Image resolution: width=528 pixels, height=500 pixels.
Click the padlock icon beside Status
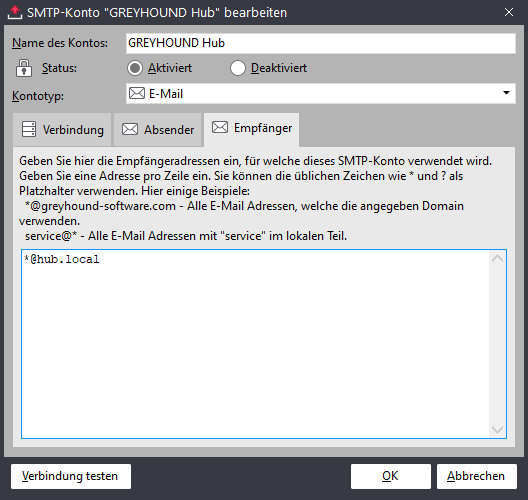pyautogui.click(x=24, y=68)
